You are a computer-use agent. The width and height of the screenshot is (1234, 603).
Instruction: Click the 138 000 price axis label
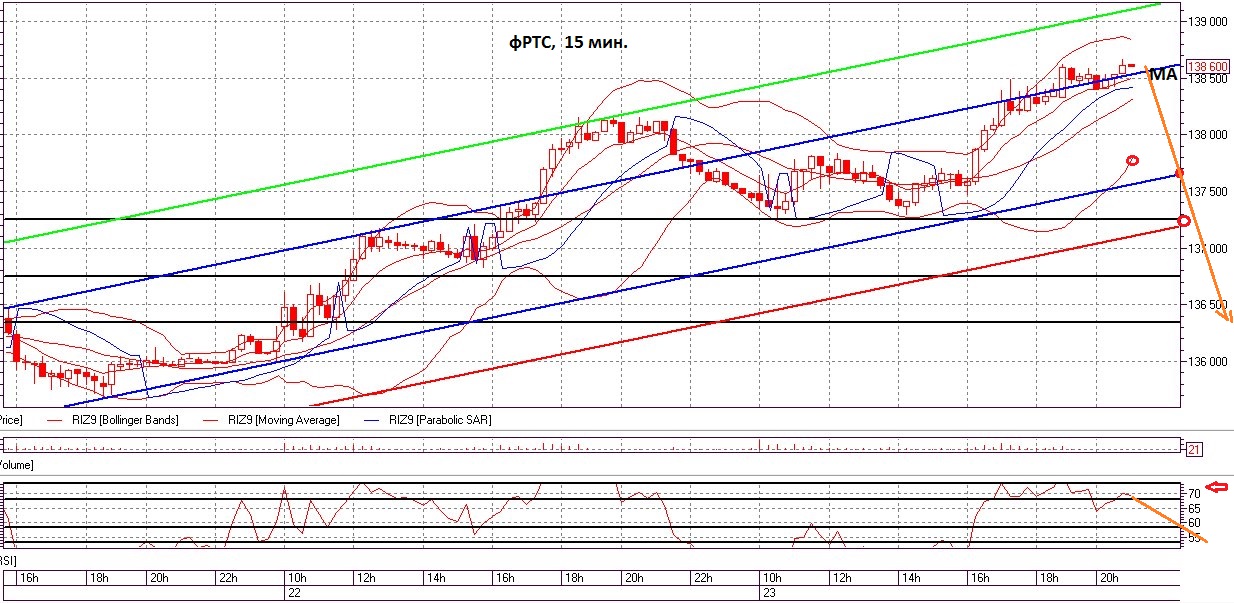coord(1207,135)
